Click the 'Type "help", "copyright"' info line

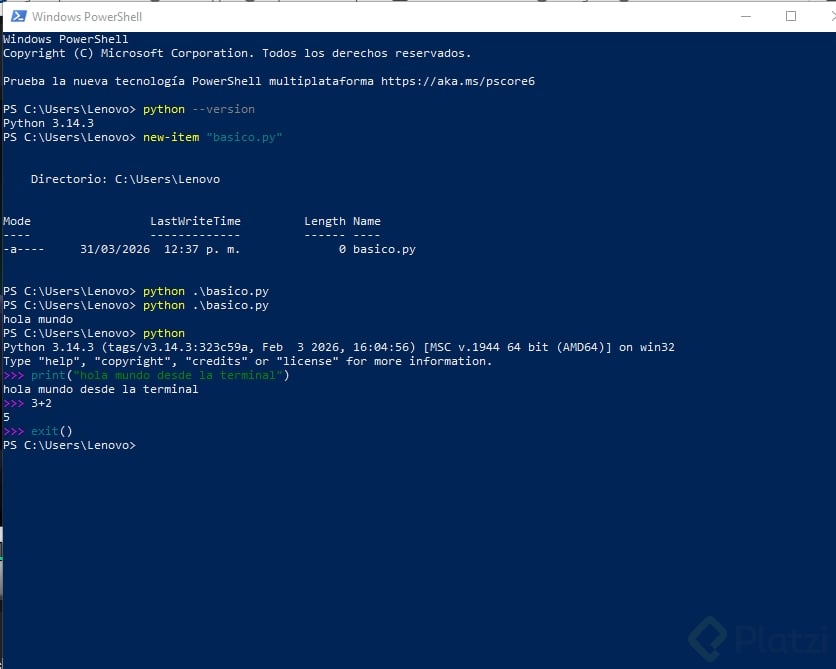[247, 361]
